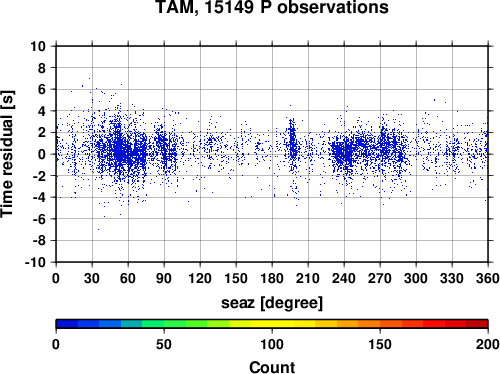Pick the green segment near colorbar 50

click(164, 324)
